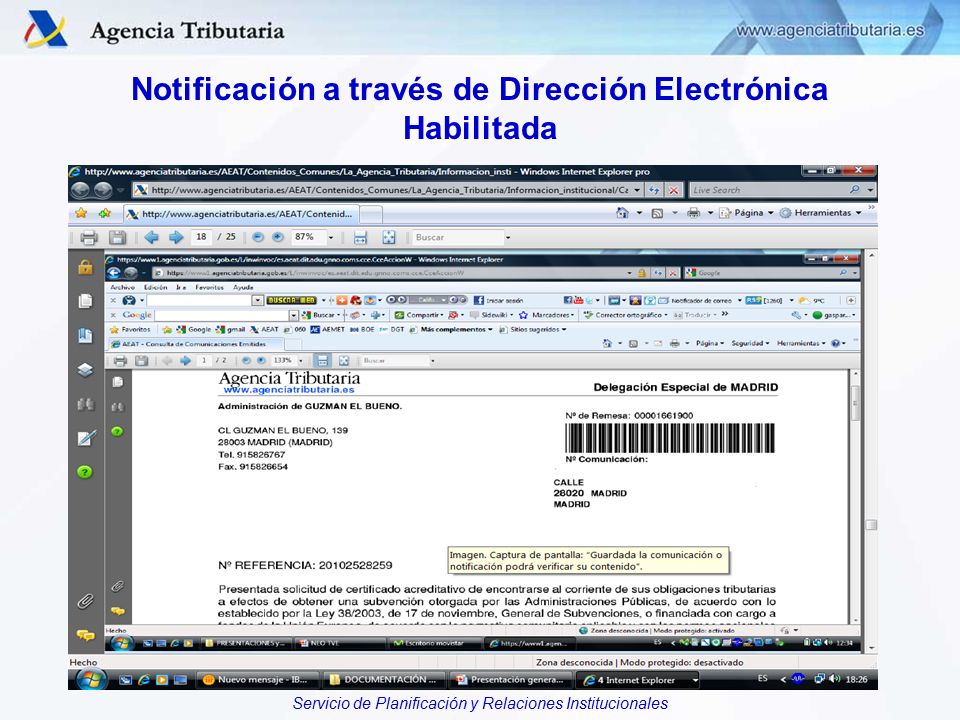
Task: Open Más complementos in the favorites bar
Action: click(456, 329)
